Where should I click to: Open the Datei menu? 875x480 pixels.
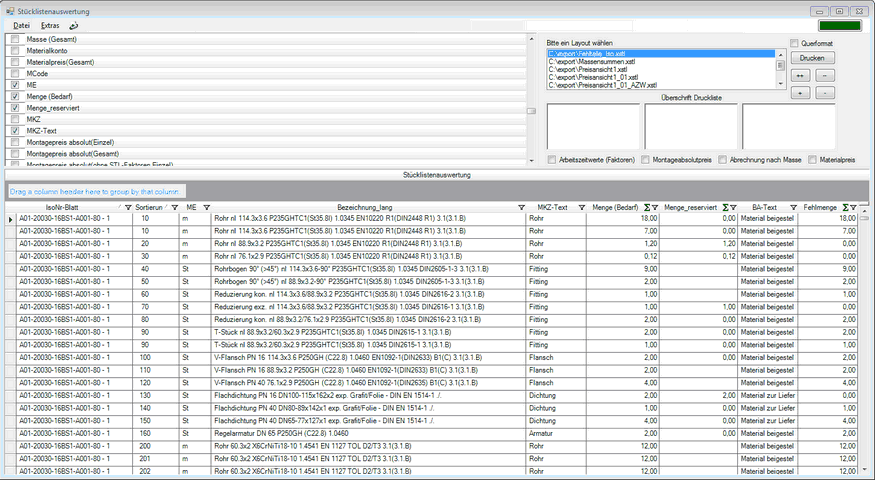pos(21,24)
